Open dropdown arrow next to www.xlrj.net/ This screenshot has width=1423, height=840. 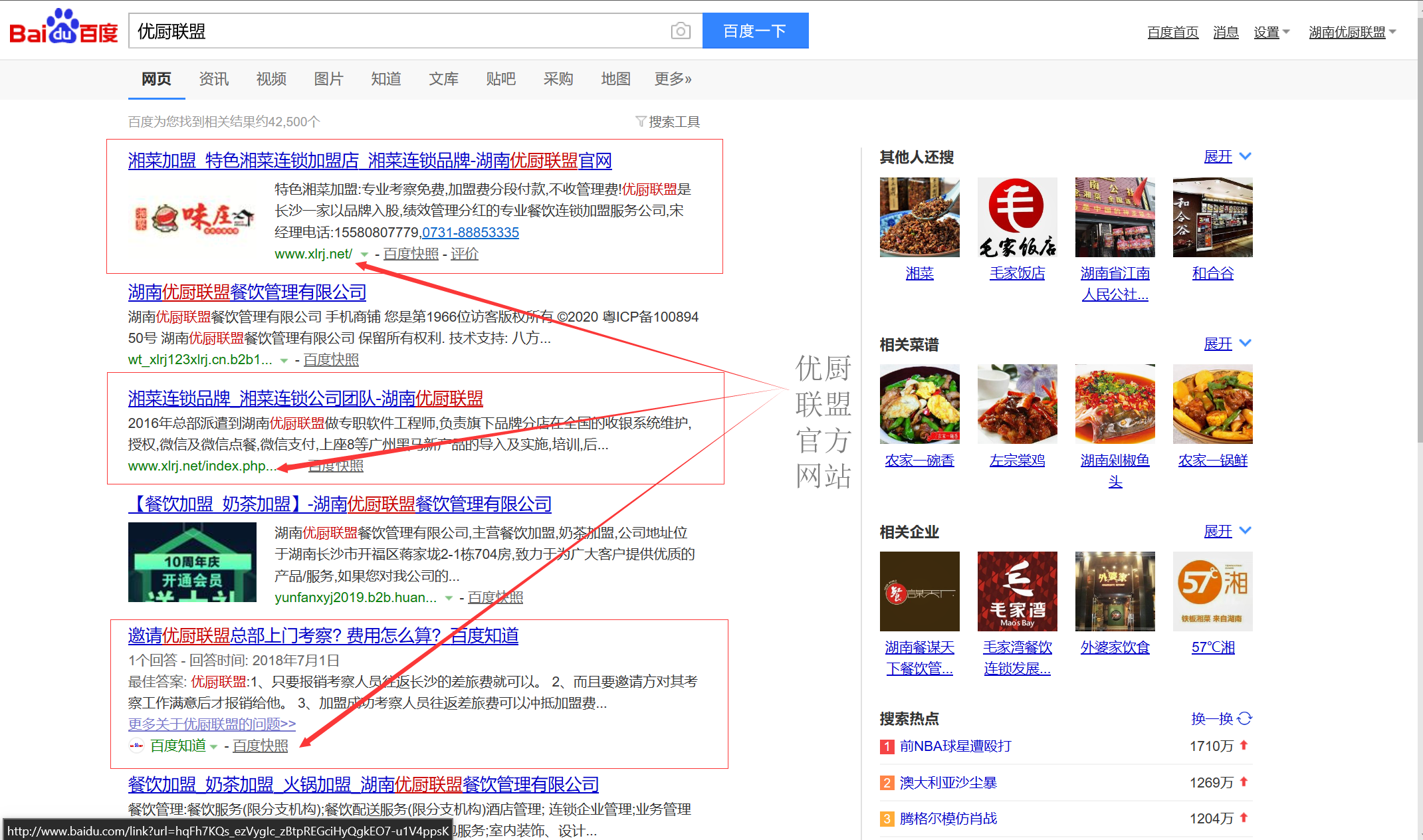[x=364, y=255]
